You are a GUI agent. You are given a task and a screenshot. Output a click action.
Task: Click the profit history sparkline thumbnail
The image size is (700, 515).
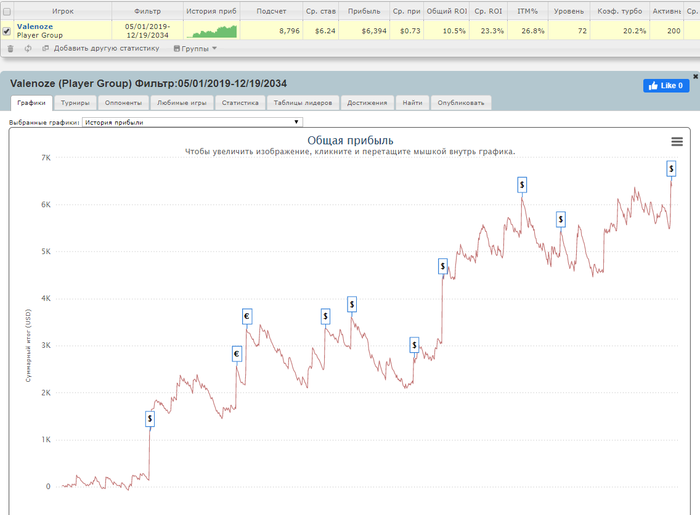click(212, 31)
